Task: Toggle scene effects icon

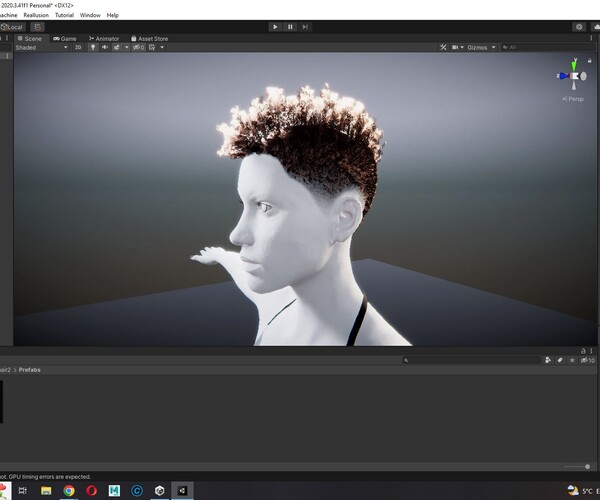Action: pyautogui.click(x=116, y=47)
